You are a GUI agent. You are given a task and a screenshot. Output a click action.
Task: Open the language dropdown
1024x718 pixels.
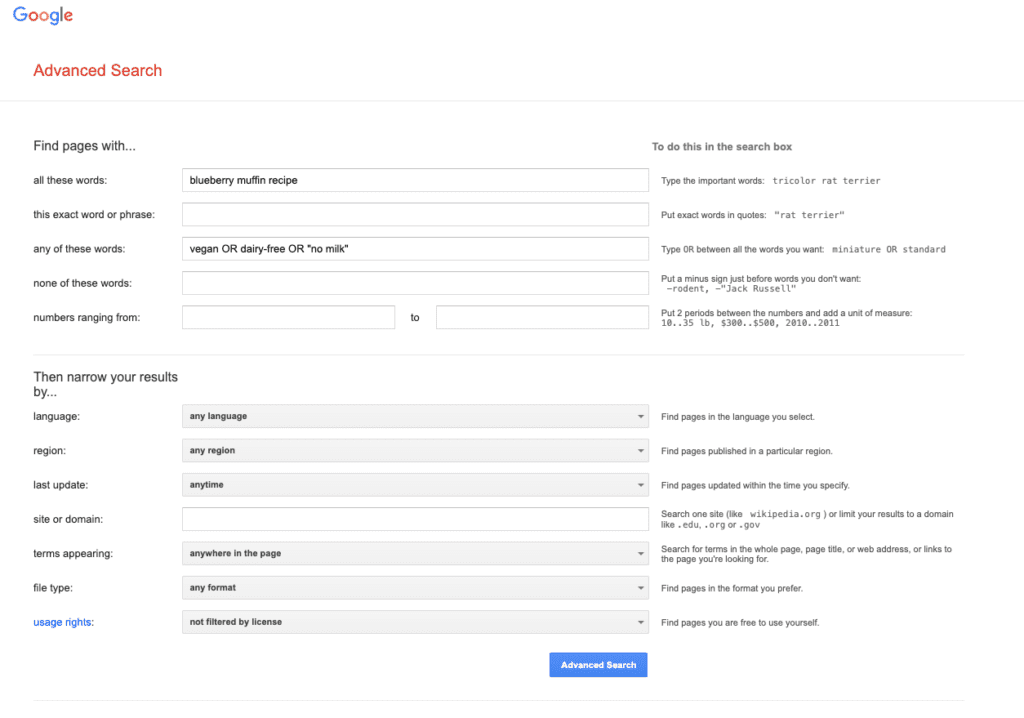coord(415,416)
